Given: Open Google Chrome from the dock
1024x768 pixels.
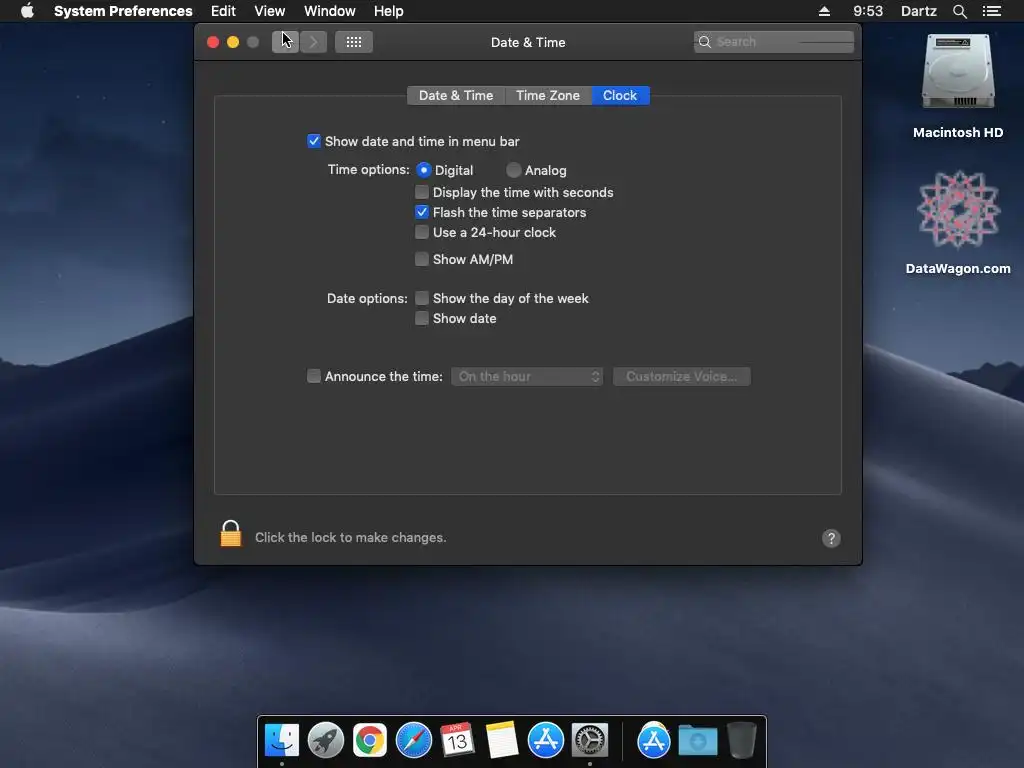Looking at the screenshot, I should tap(370, 740).
